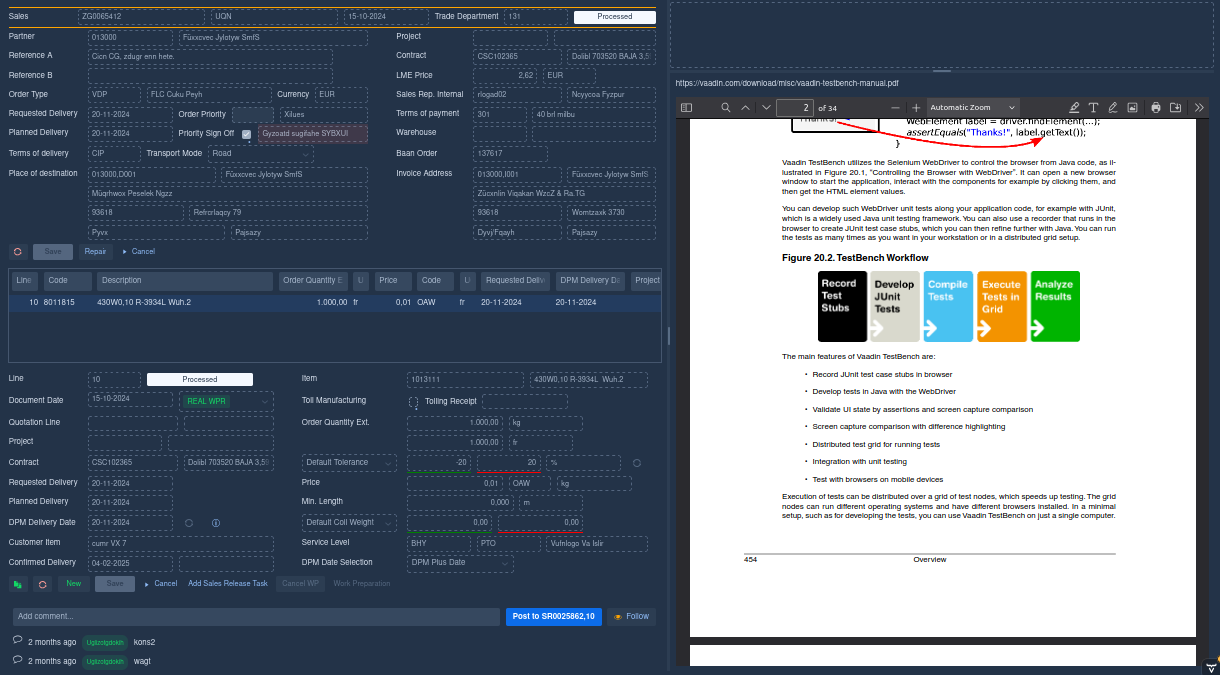Add an image annotation to the PDF
This screenshot has height=675, width=1220.
point(1133,107)
